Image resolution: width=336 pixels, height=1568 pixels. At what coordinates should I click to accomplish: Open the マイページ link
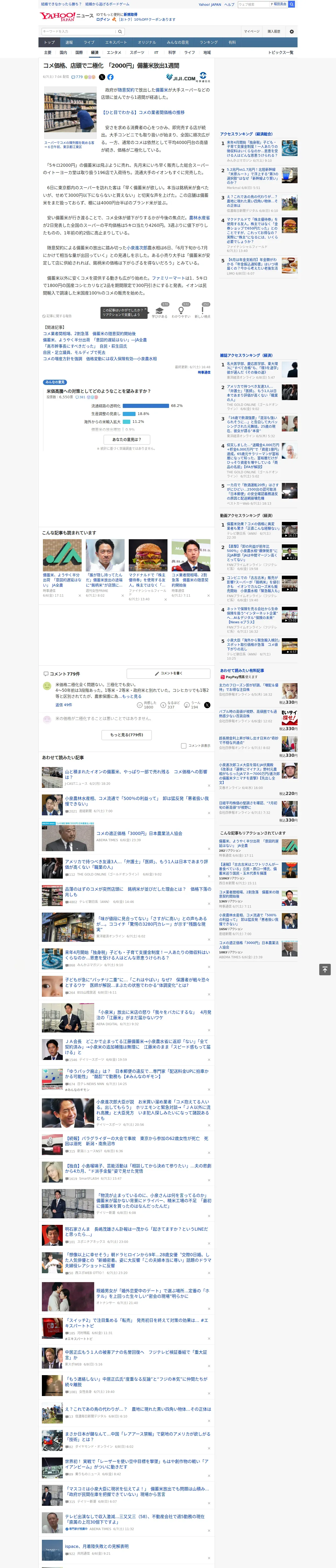(x=251, y=32)
